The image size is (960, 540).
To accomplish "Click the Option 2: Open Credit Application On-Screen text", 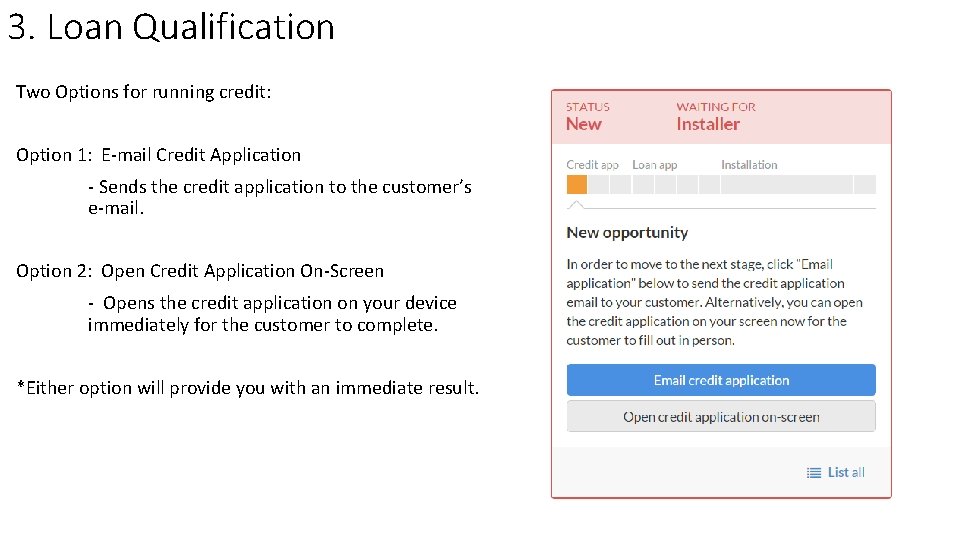I will pyautogui.click(x=200, y=271).
